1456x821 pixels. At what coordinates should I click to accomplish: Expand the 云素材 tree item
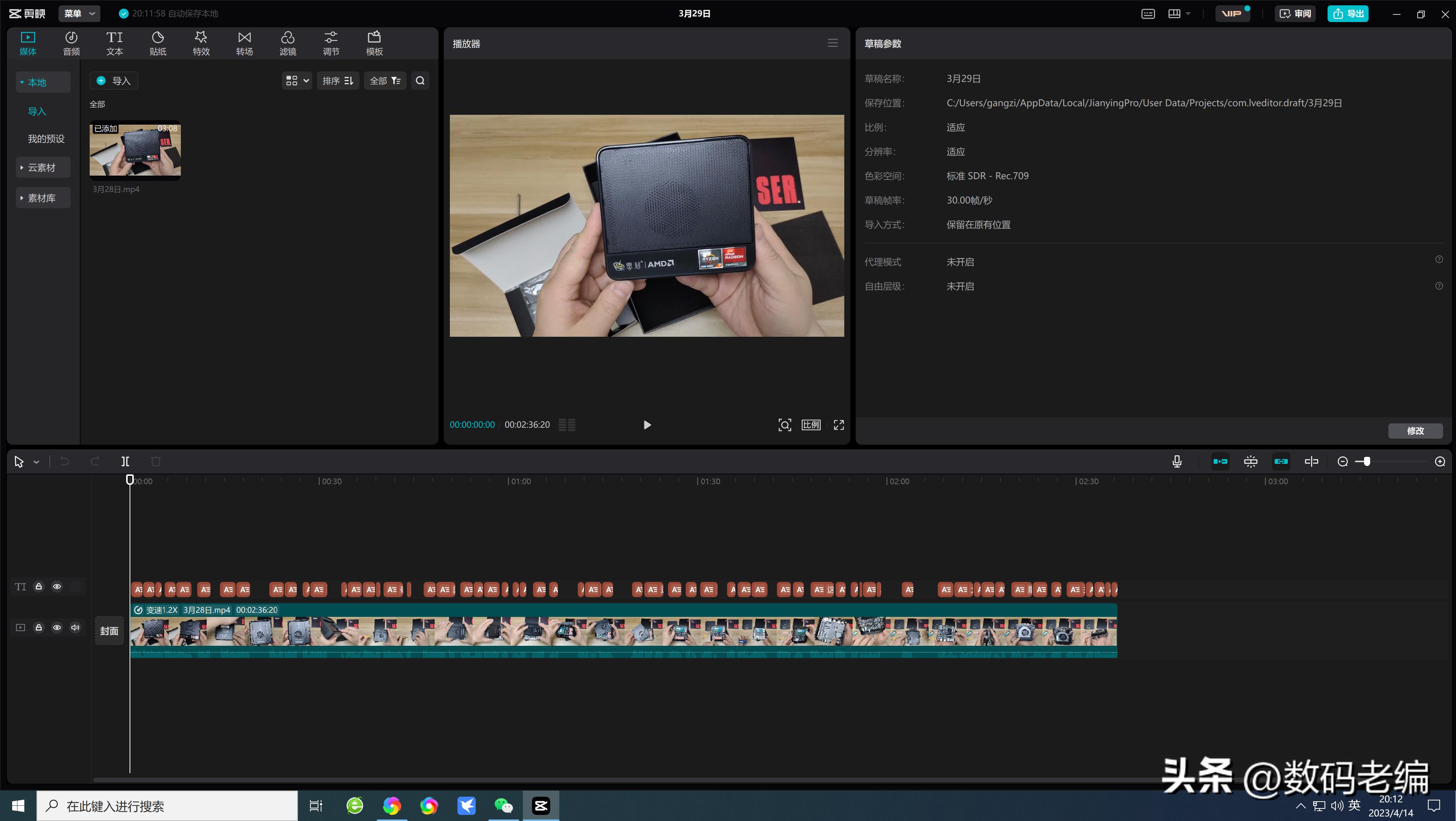pyautogui.click(x=42, y=167)
